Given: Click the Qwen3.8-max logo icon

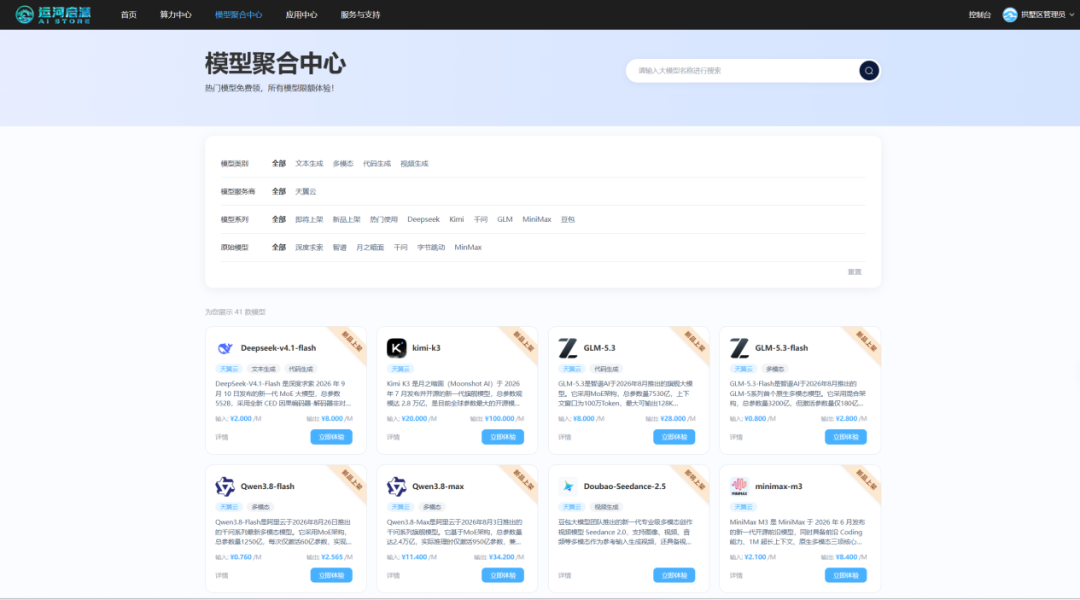Looking at the screenshot, I should tap(396, 486).
